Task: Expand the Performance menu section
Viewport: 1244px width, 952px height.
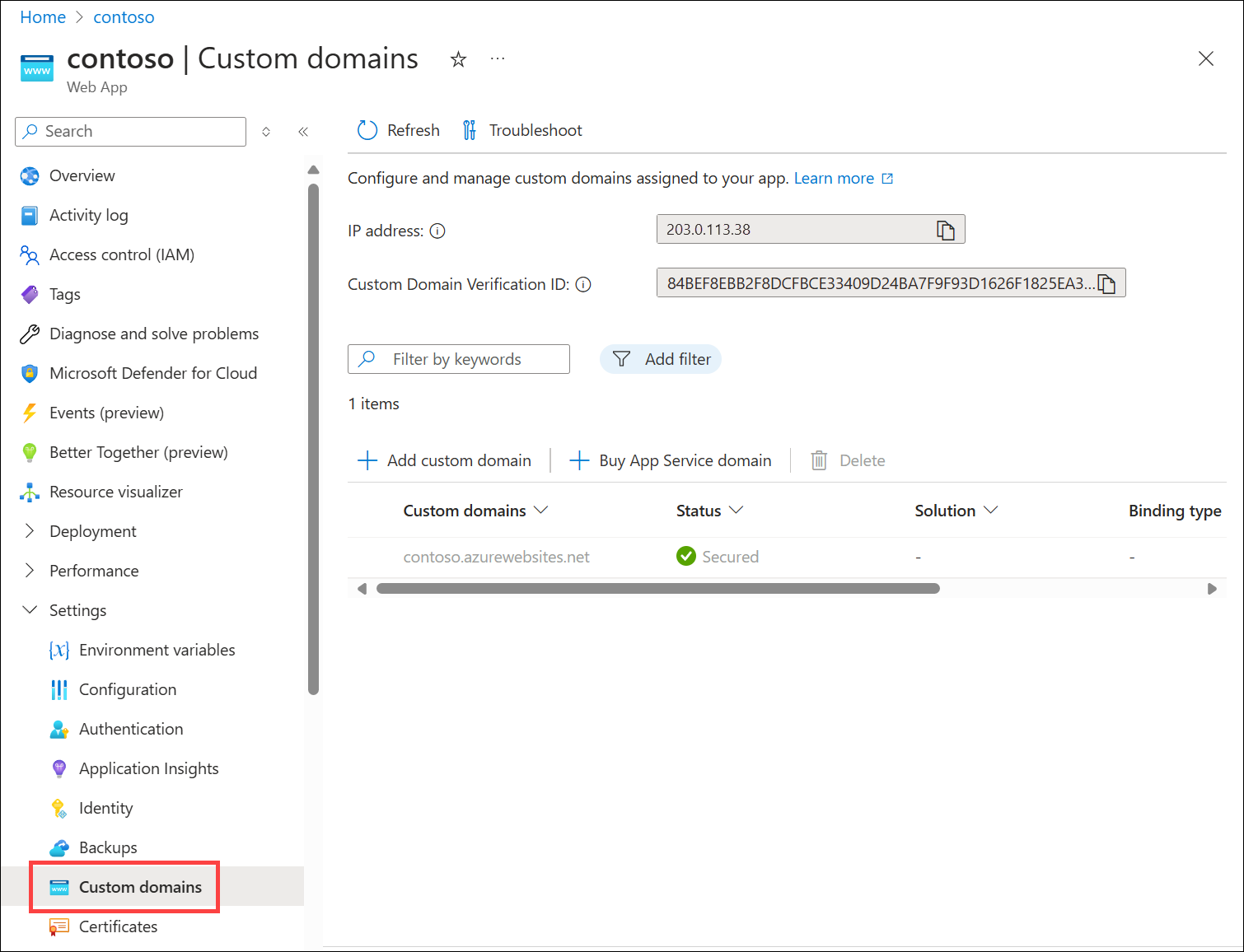Action: click(x=30, y=571)
